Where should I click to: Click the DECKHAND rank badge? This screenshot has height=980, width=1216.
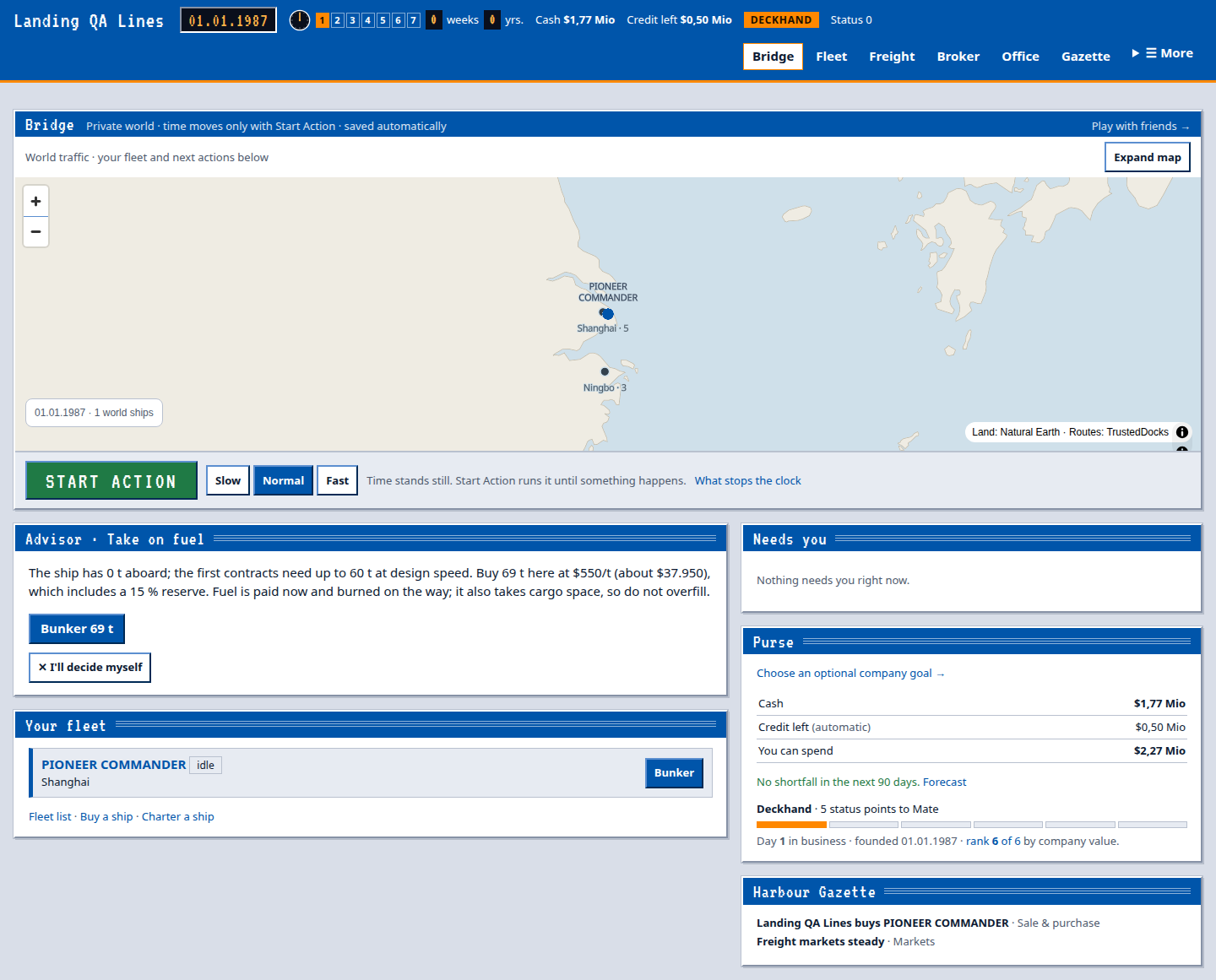coord(781,20)
